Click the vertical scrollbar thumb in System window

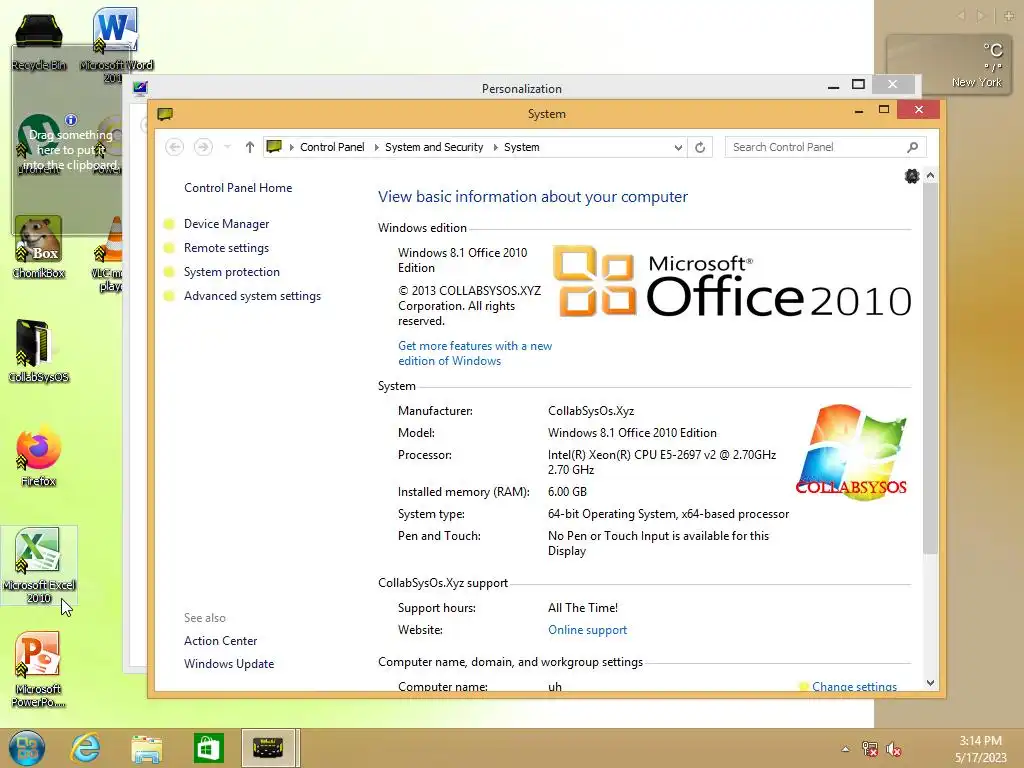(931, 369)
